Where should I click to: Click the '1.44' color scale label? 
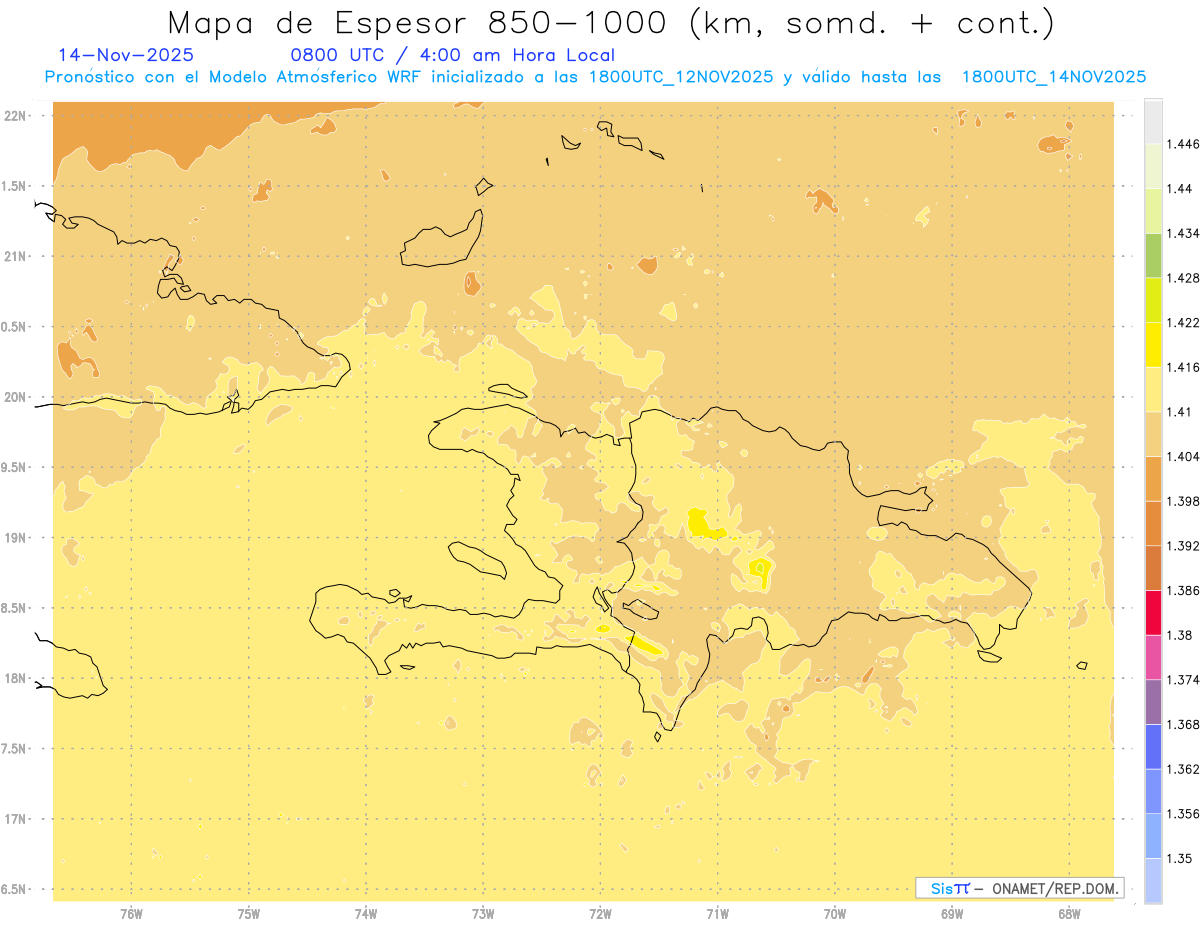(x=1180, y=189)
